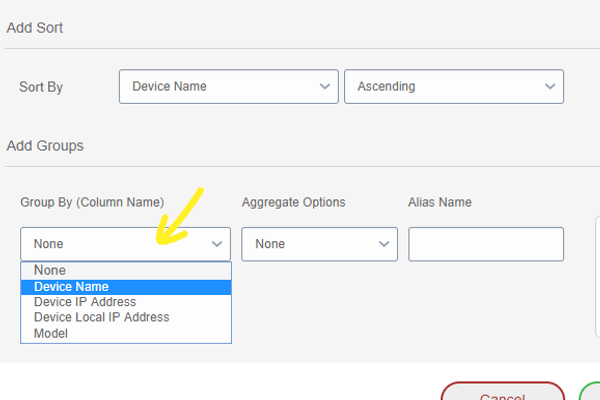Click the chevron arrow on Aggregate Options box

coord(384,244)
